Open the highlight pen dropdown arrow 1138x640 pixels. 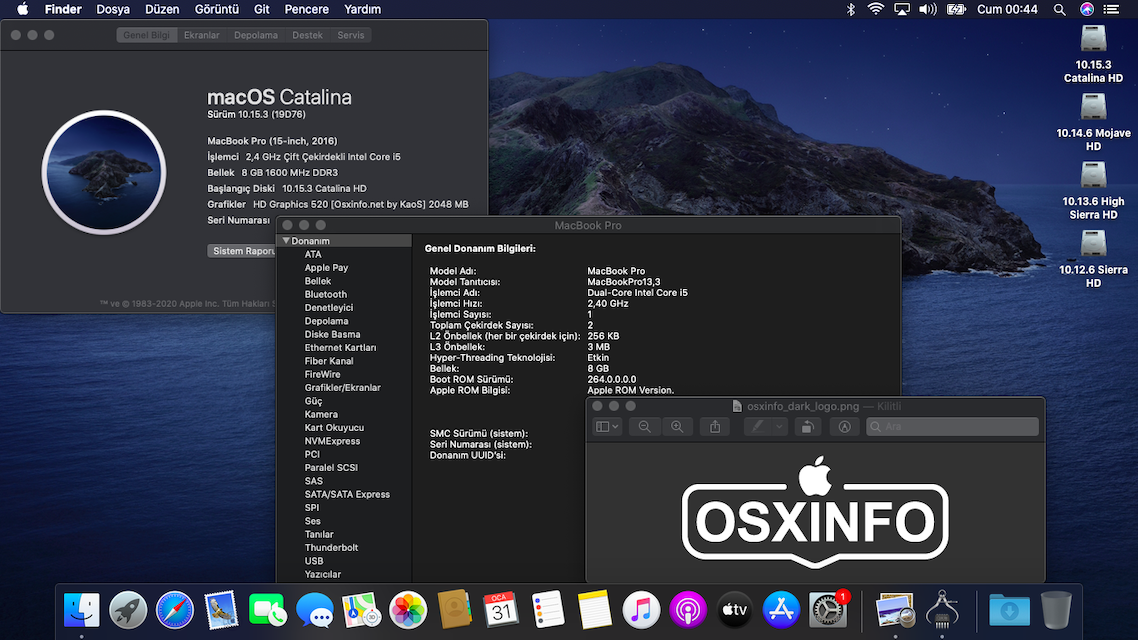pyautogui.click(x=779, y=427)
